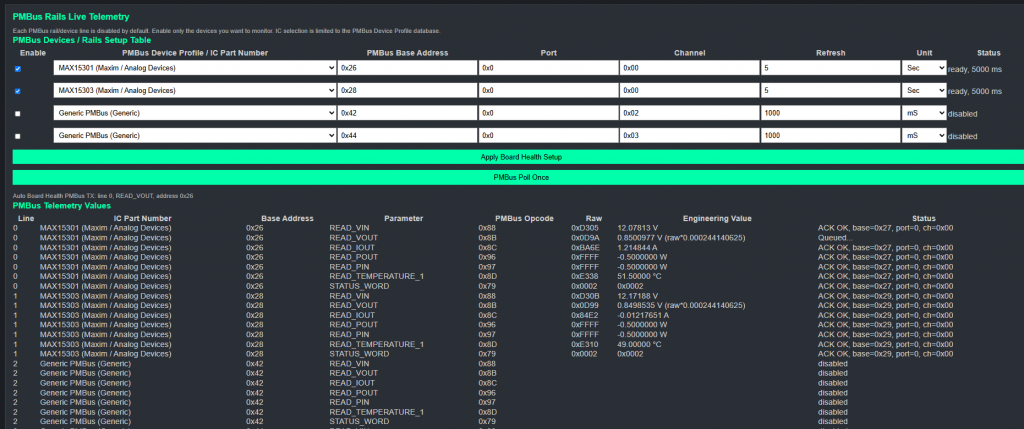
Task: Click the PMBus Opcode column header
Action: (x=525, y=218)
